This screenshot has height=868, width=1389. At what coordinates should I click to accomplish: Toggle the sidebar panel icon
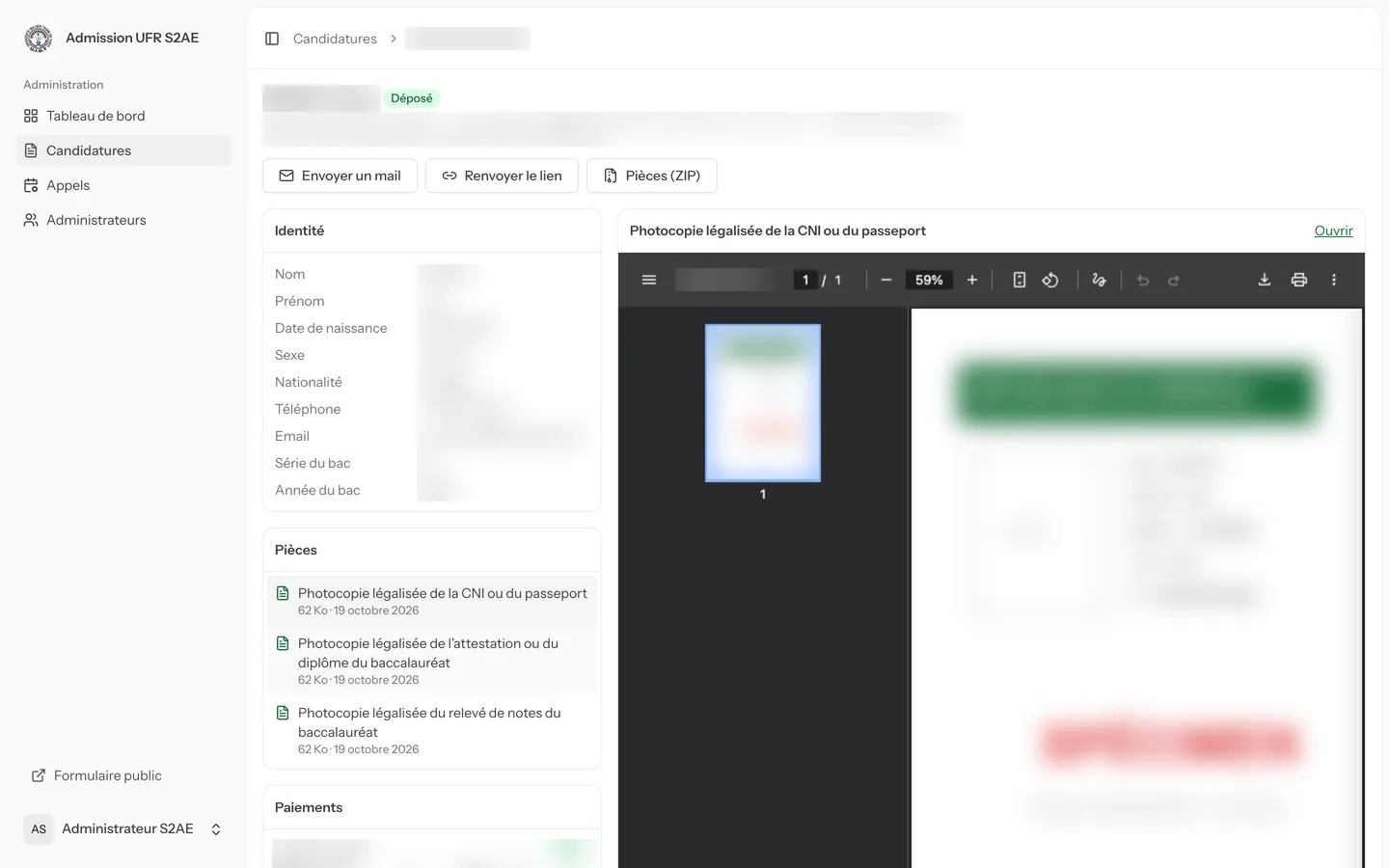[272, 39]
